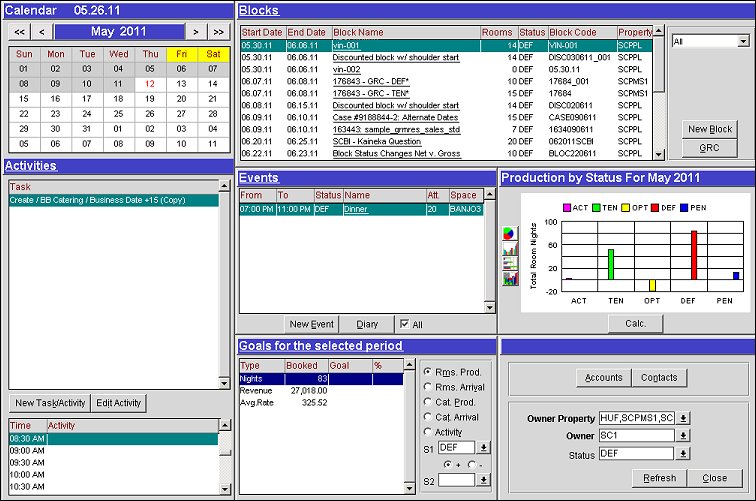Expand the Status dropdown list

[x=684, y=454]
